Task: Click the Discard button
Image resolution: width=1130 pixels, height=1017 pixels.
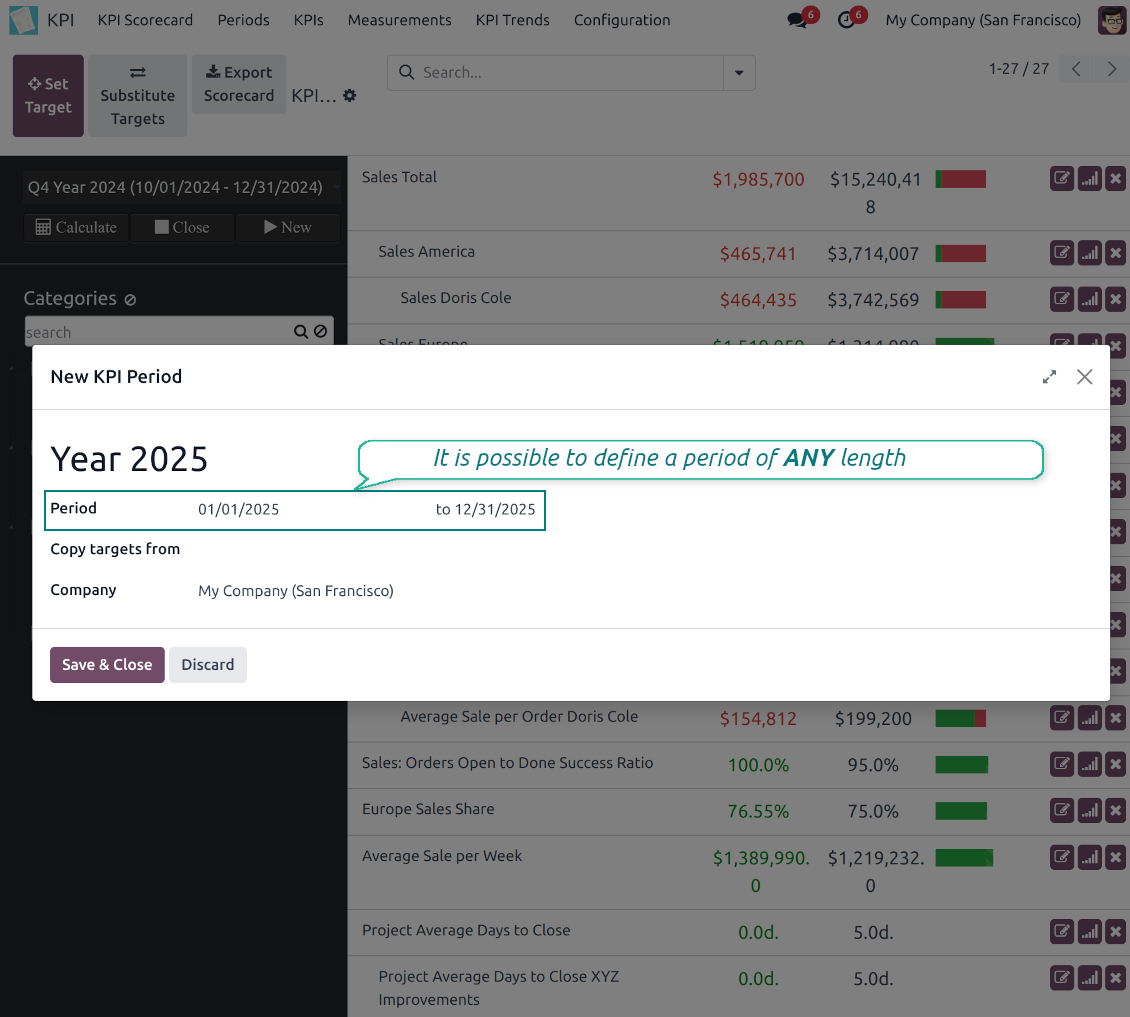Action: pos(207,665)
